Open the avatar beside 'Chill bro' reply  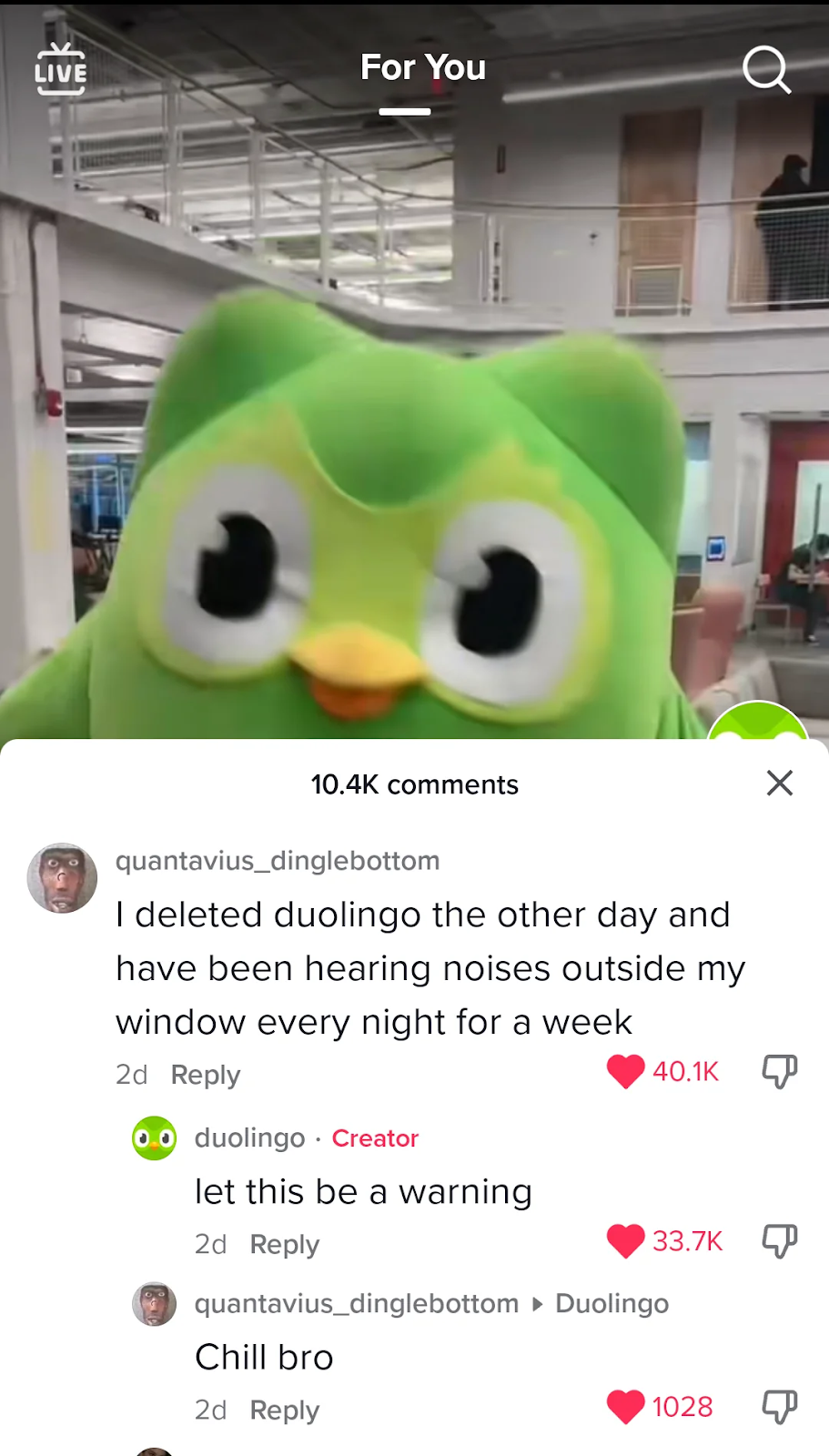click(x=155, y=1304)
